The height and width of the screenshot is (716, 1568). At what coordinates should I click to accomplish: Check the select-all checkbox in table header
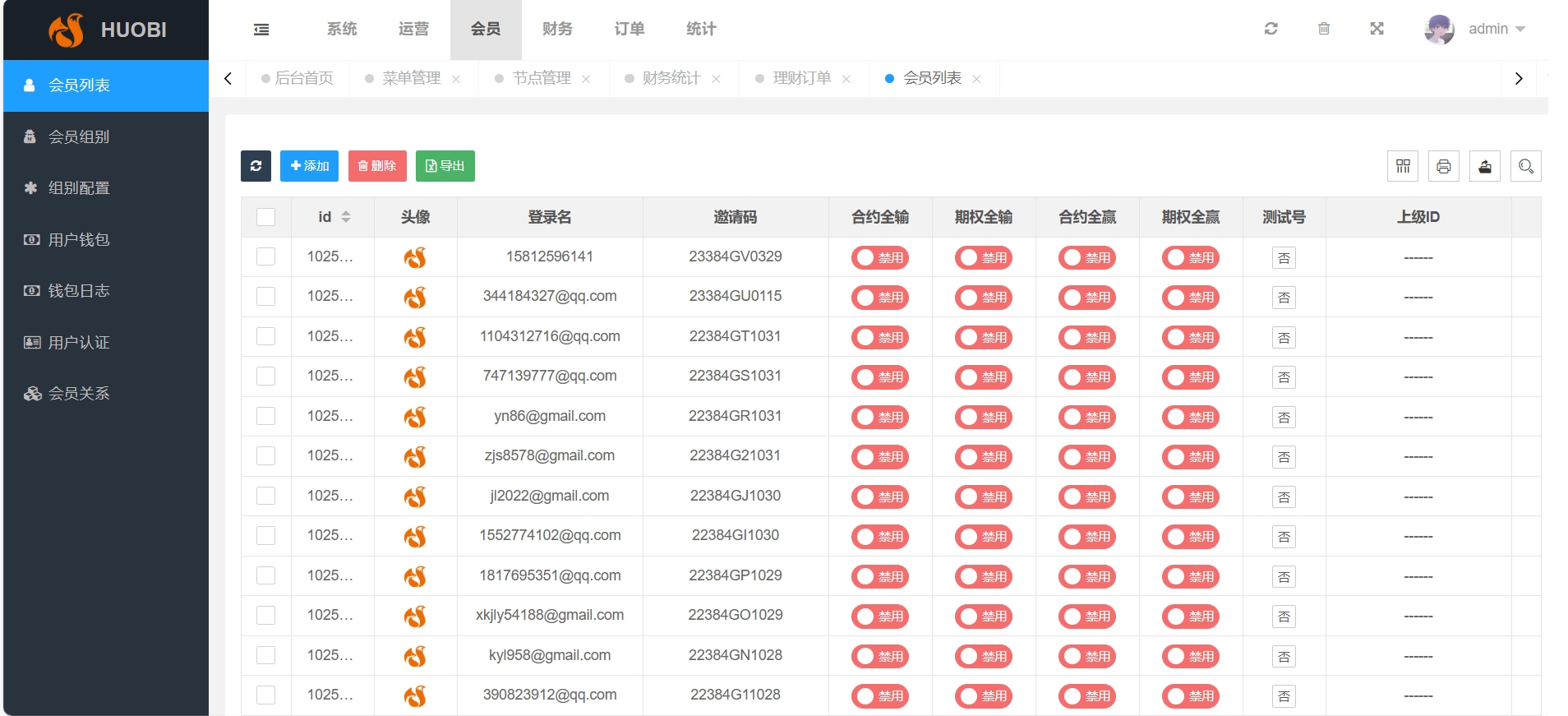[265, 217]
